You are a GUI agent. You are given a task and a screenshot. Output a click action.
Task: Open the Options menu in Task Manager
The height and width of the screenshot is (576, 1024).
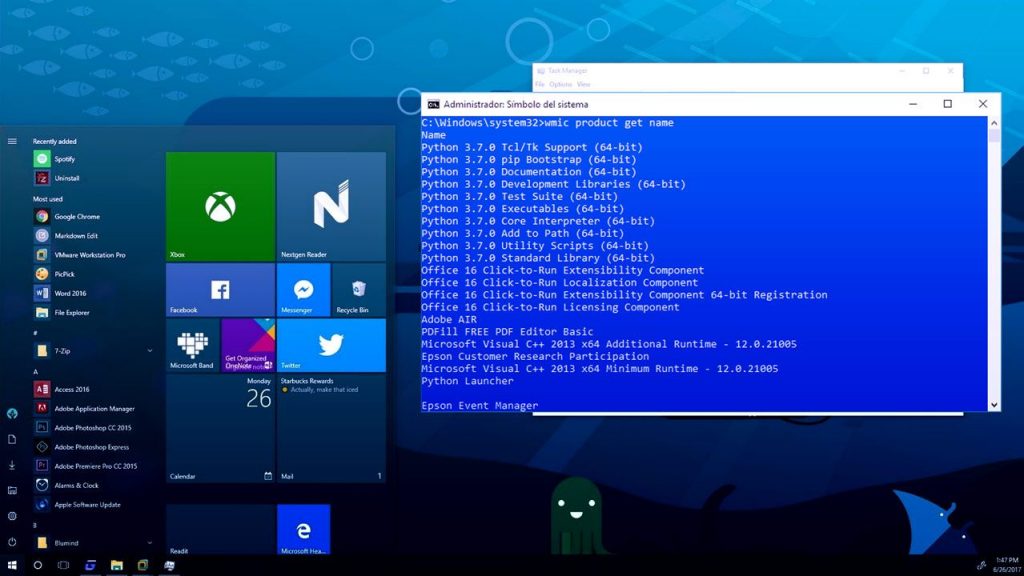coord(560,84)
